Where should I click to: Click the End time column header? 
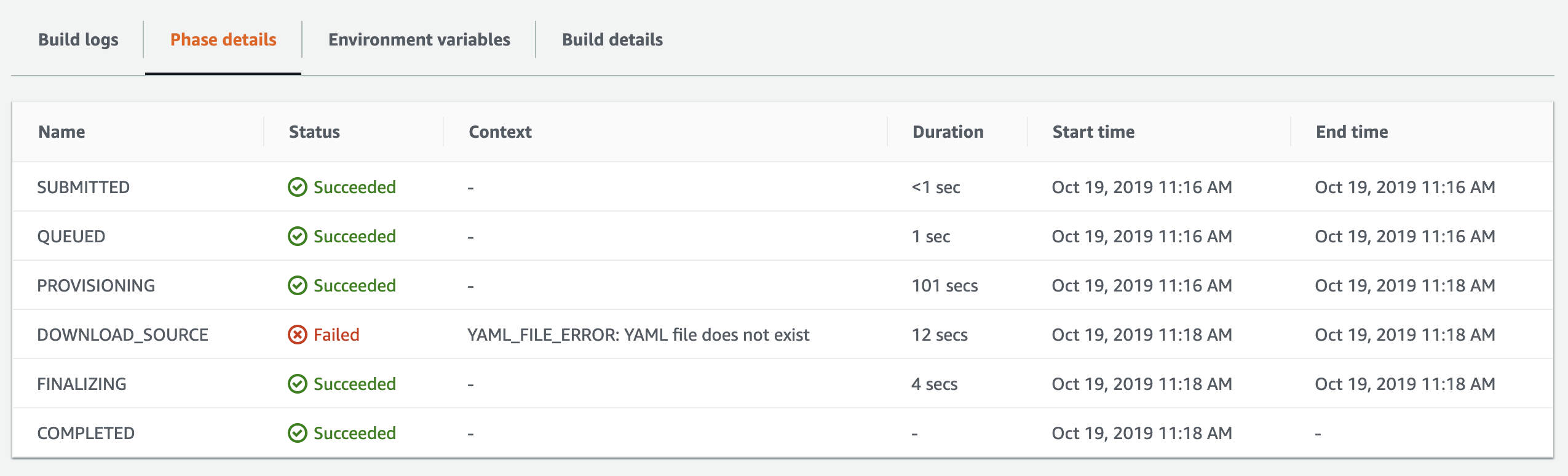tap(1352, 132)
